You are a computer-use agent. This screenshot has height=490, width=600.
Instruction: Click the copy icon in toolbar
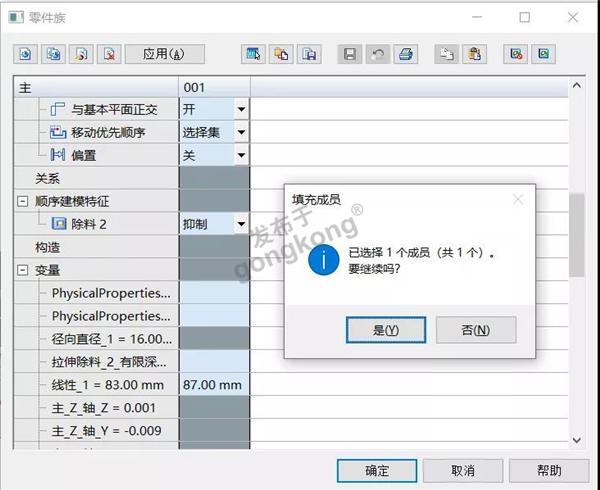[449, 54]
